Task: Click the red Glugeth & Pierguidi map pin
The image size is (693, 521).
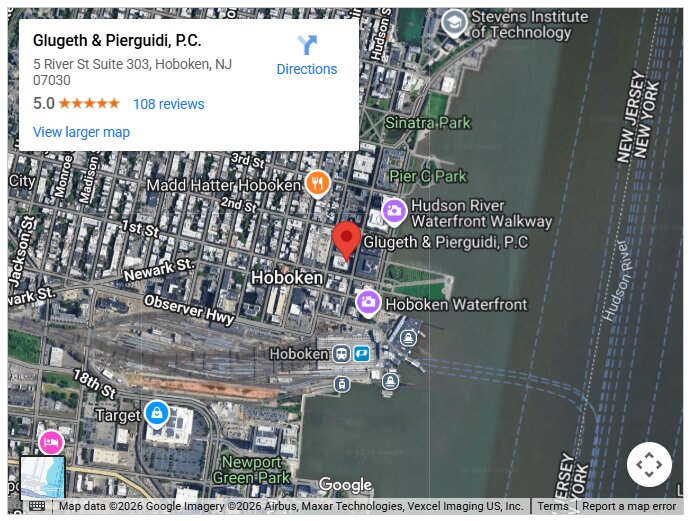Action: click(x=346, y=241)
